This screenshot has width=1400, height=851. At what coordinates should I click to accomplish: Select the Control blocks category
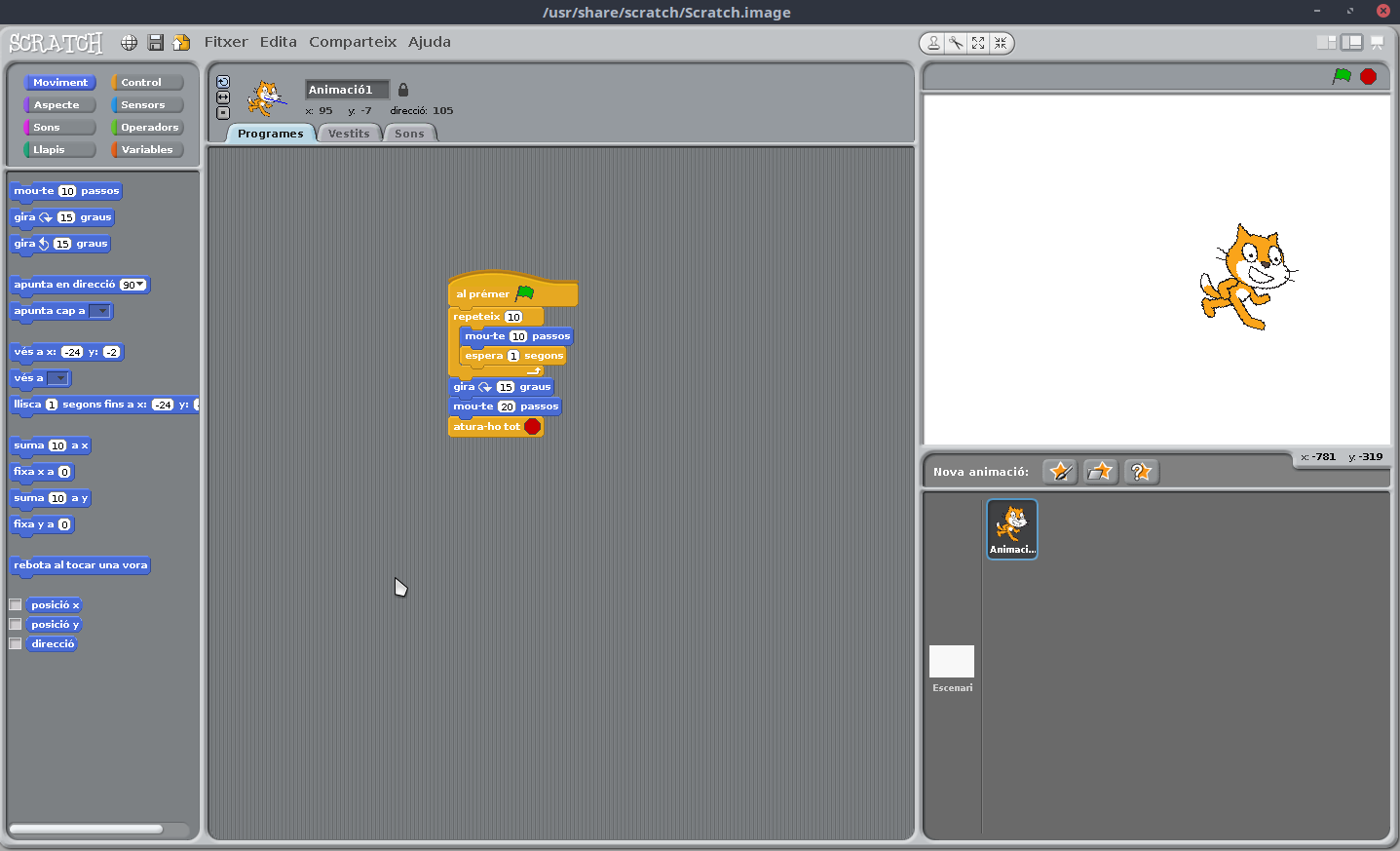(147, 83)
